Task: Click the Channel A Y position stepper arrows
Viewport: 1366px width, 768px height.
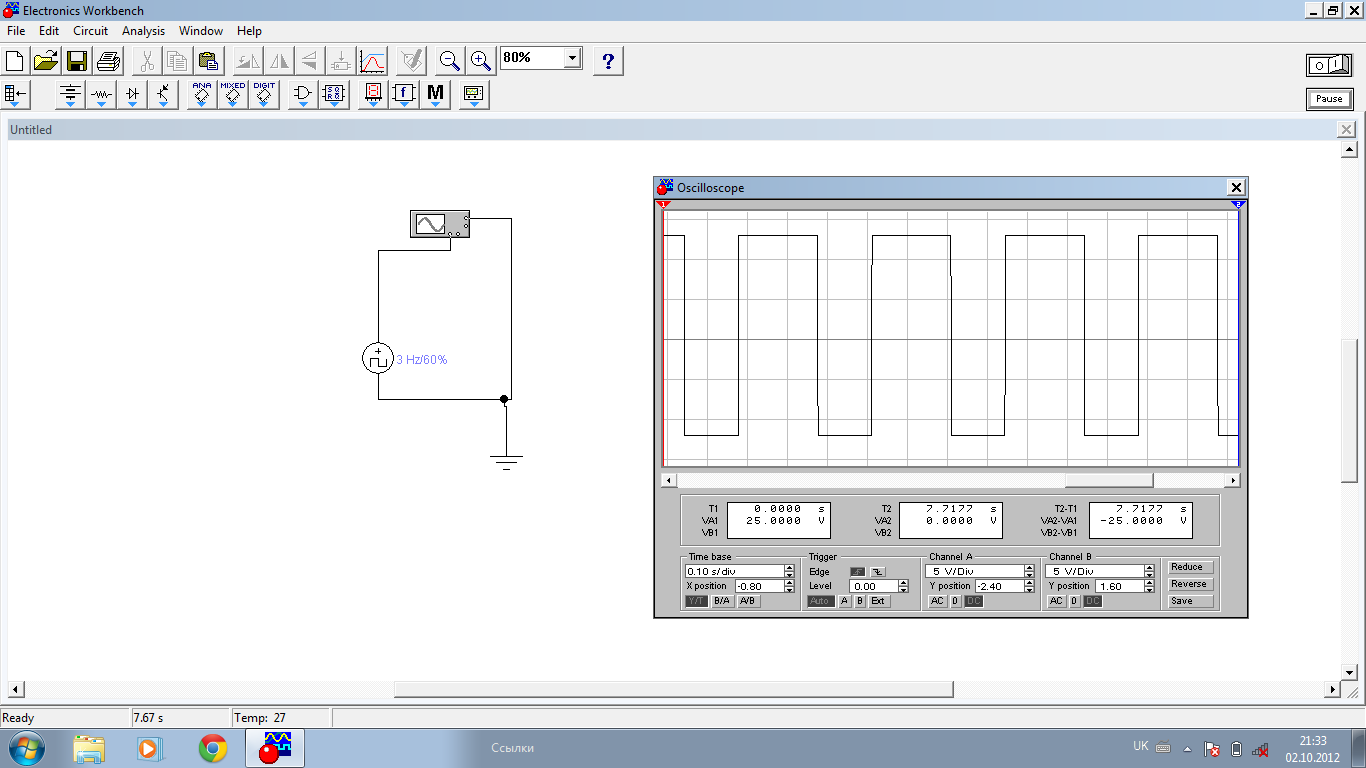Action: [1030, 586]
